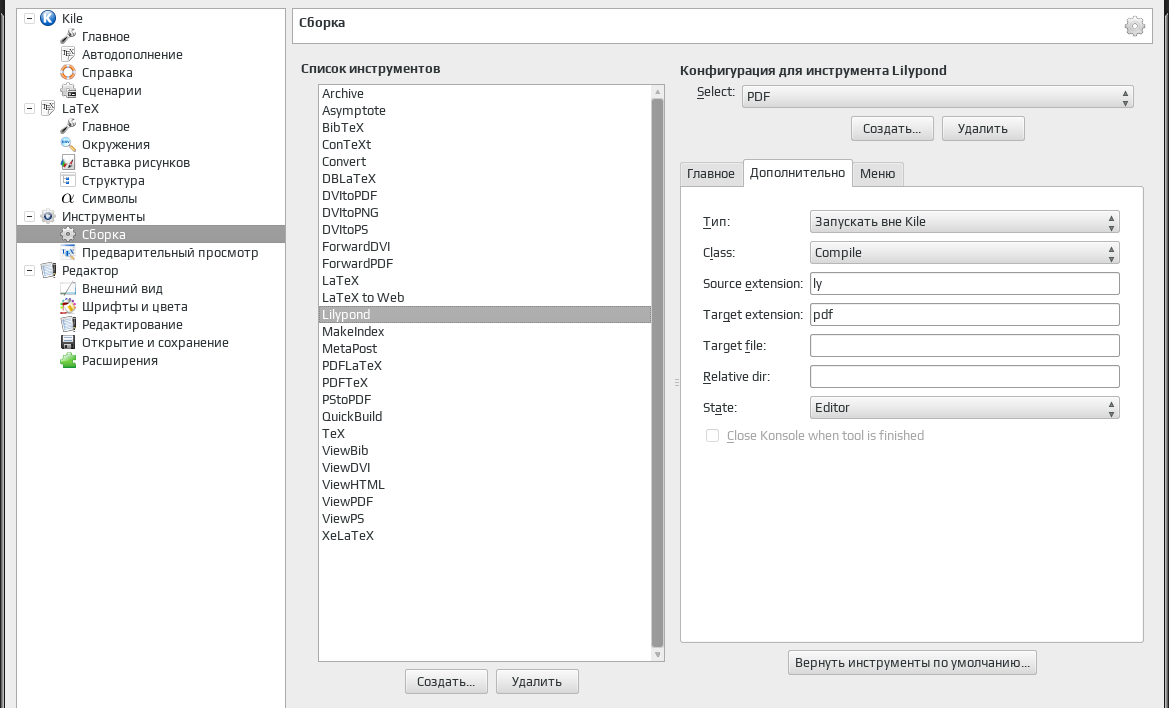Click the Открытие и сохранение floppy icon

click(x=68, y=342)
